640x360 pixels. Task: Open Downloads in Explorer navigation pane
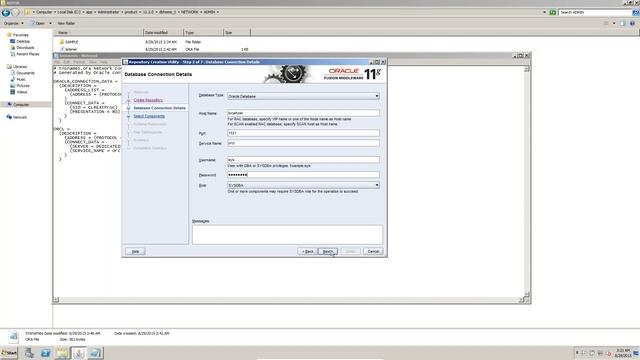tap(25, 48)
